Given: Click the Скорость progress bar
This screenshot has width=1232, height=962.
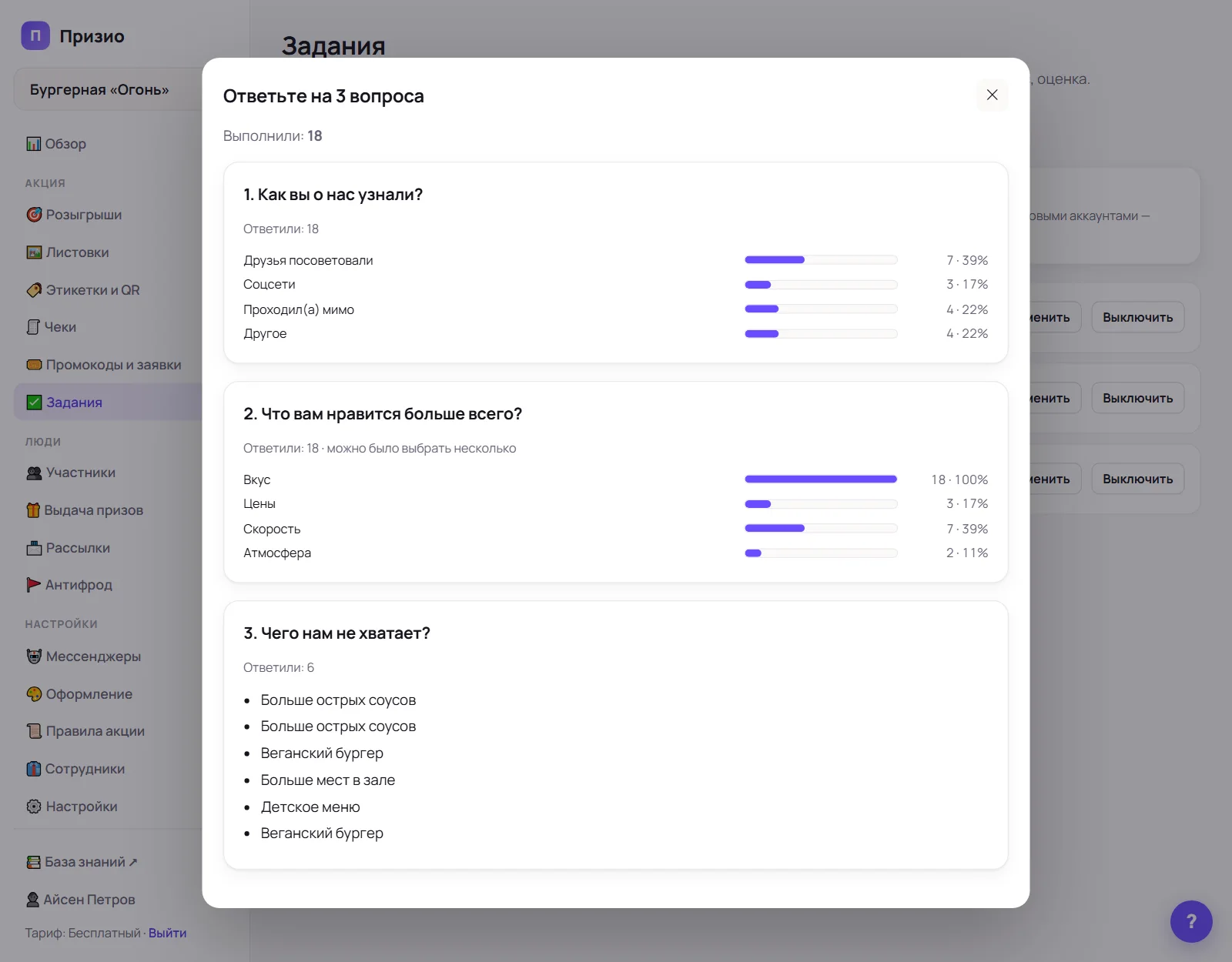Looking at the screenshot, I should tap(821, 529).
